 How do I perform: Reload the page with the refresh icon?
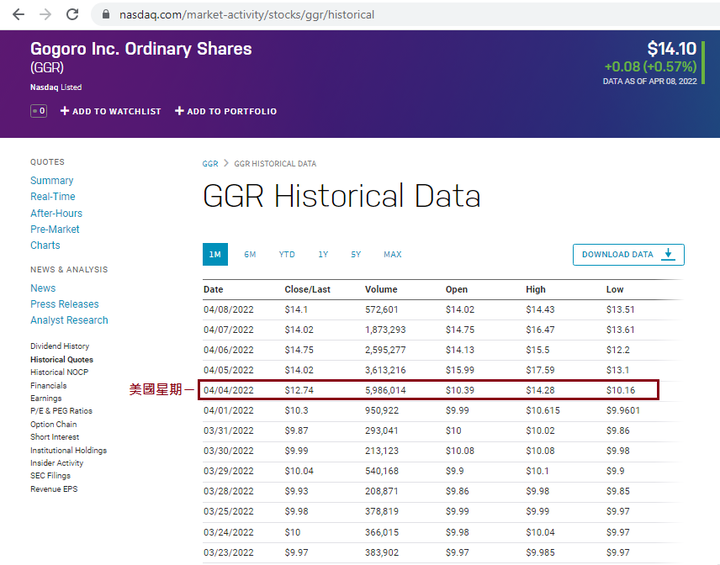point(73,15)
